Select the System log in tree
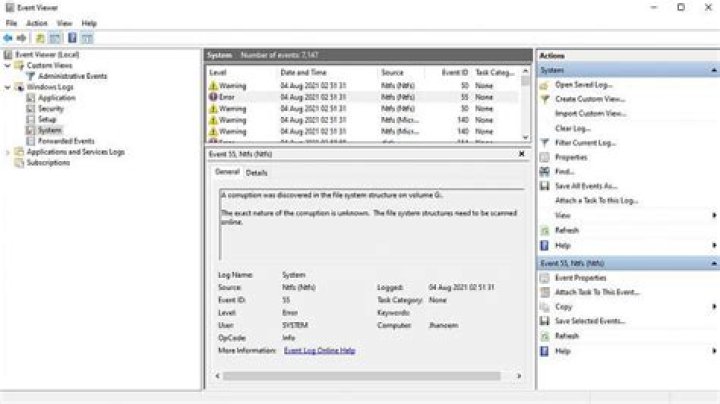Viewport: 720px width, 404px height. click(x=50, y=130)
